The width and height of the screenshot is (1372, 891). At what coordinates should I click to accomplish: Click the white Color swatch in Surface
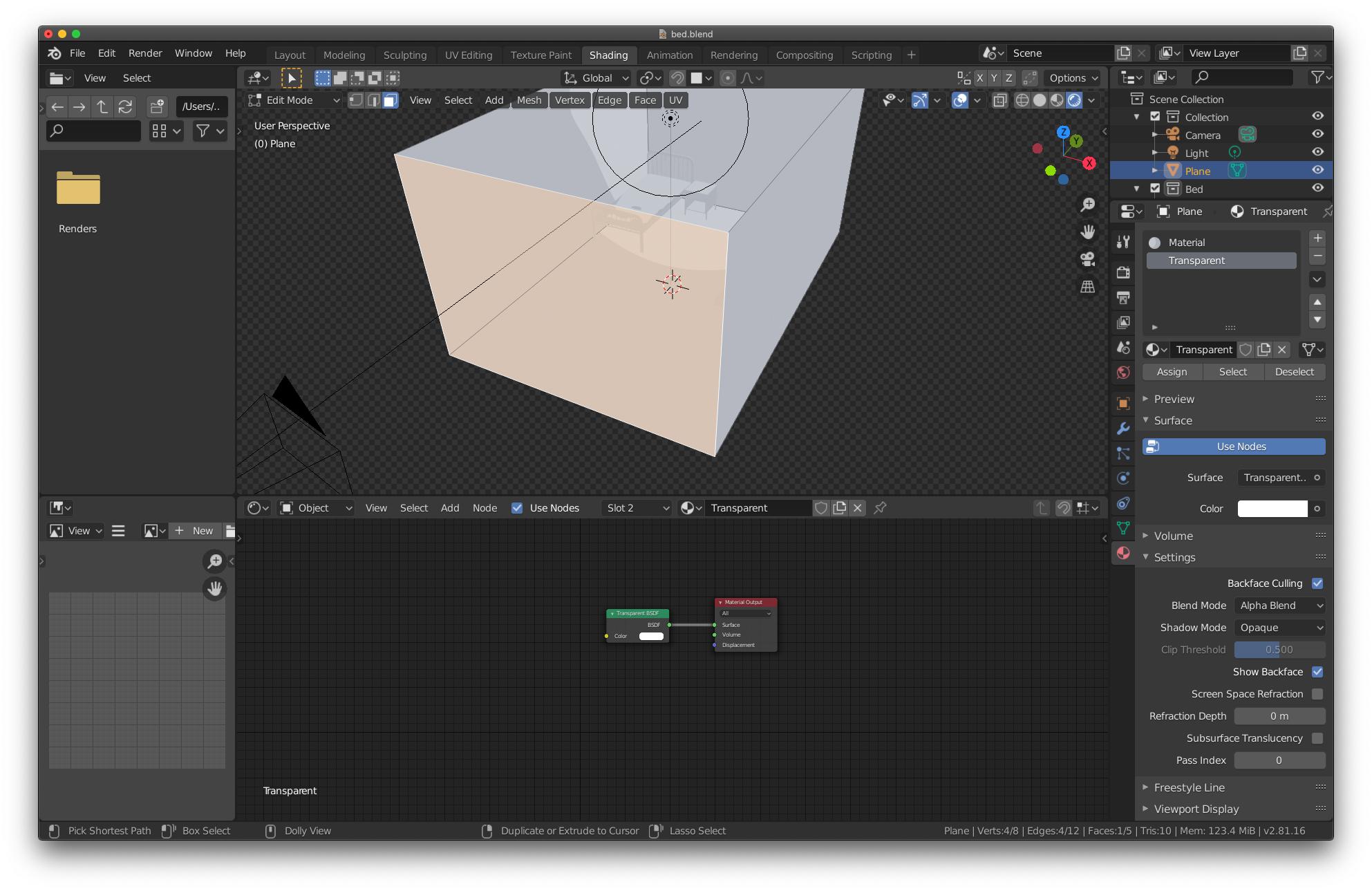pos(1272,509)
